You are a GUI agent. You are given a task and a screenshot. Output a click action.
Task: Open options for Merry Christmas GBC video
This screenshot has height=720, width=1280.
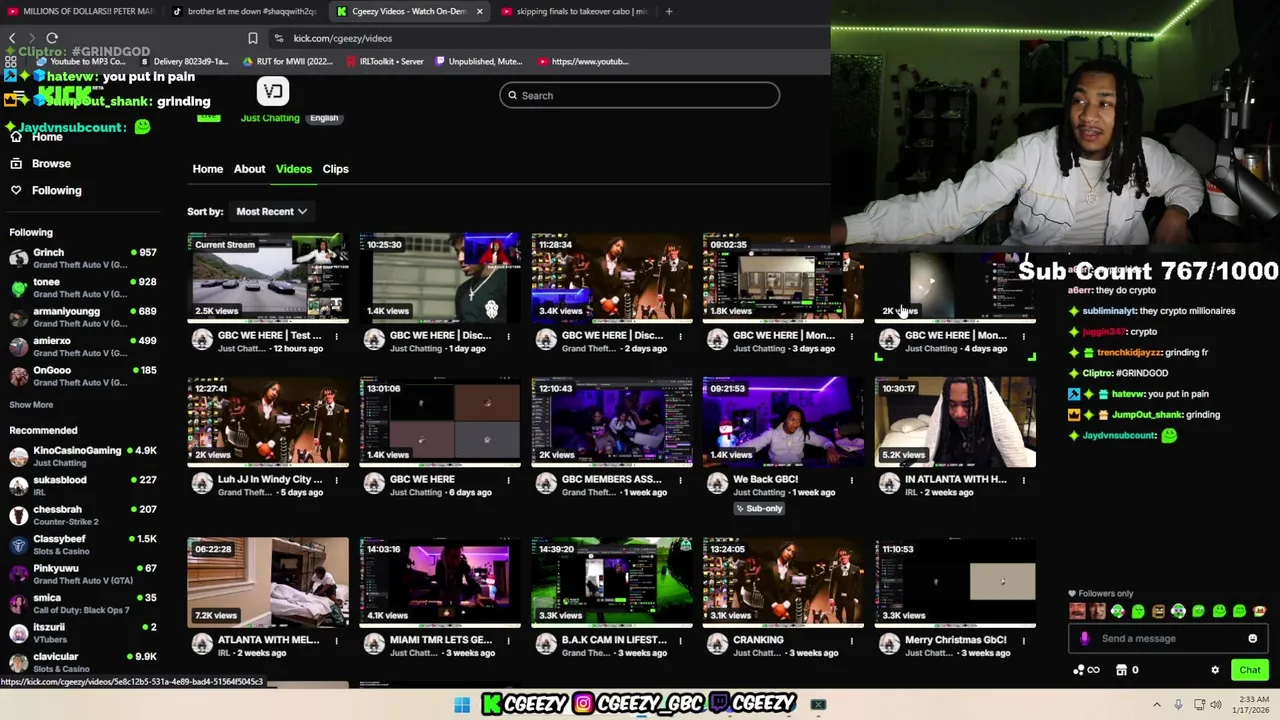[x=1024, y=641]
